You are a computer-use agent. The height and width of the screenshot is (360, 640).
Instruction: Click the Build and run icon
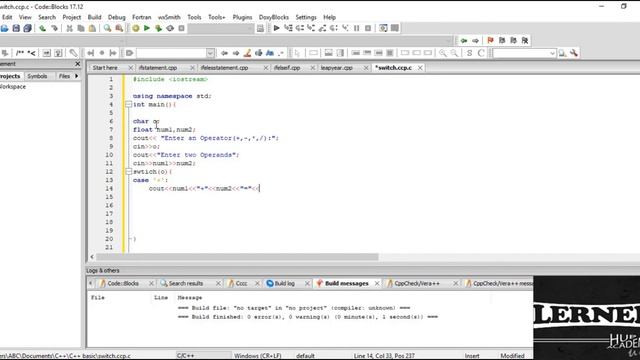click(x=158, y=28)
